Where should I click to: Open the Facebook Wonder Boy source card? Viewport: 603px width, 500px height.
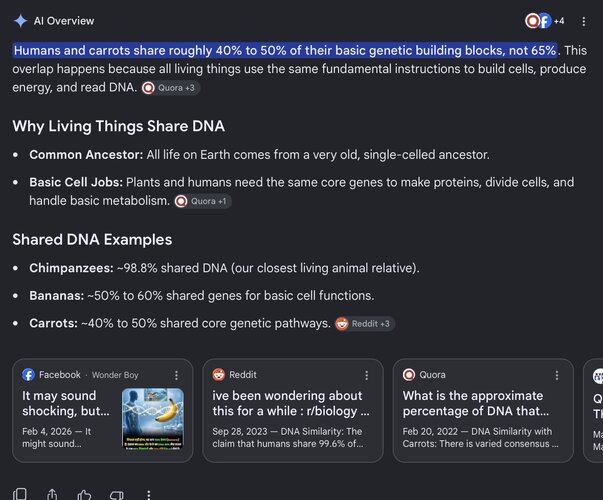[102, 410]
